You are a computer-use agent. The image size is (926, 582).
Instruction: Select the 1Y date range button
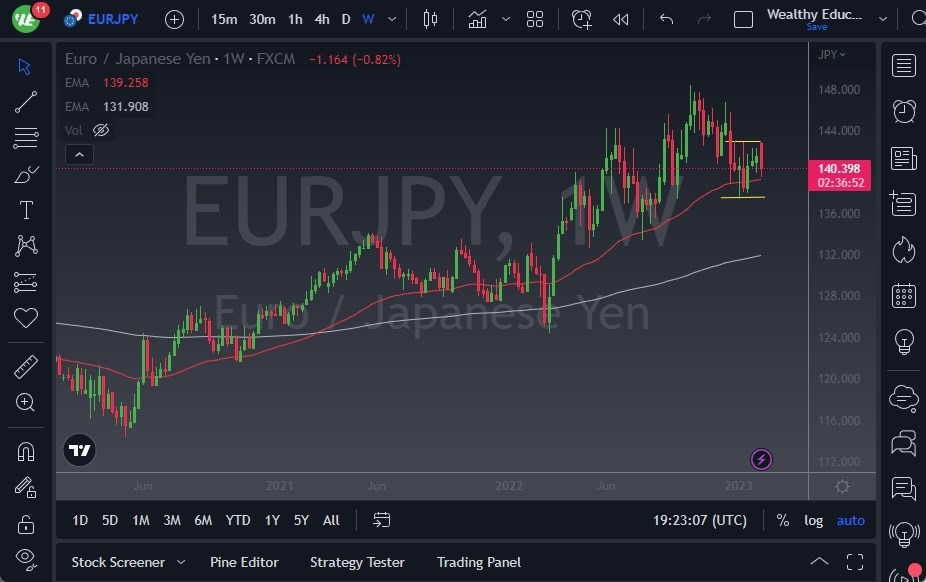[270, 520]
